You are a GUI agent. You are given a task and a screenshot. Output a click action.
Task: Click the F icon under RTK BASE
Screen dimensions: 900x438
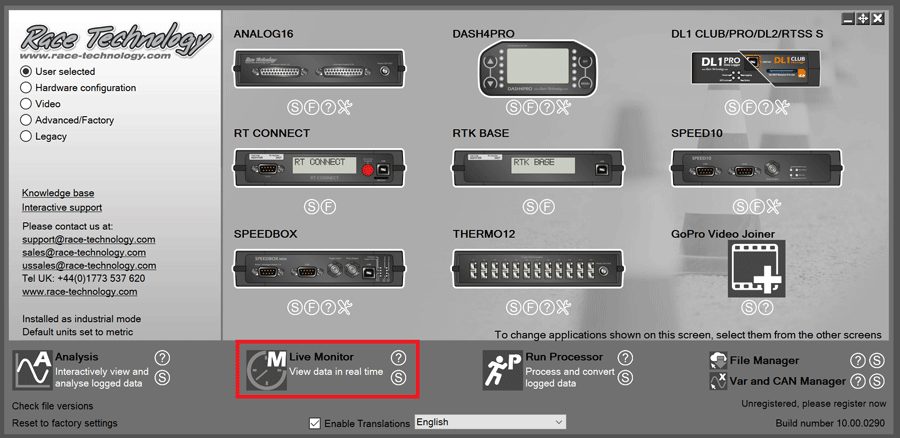click(547, 207)
